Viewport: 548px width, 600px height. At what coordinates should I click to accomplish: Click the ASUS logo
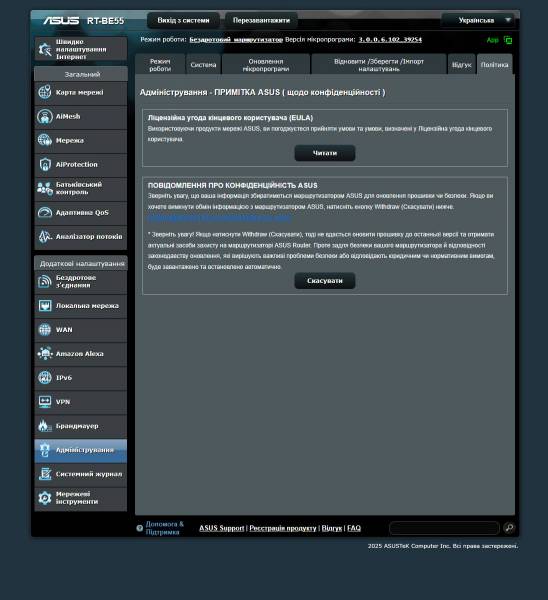(x=61, y=20)
